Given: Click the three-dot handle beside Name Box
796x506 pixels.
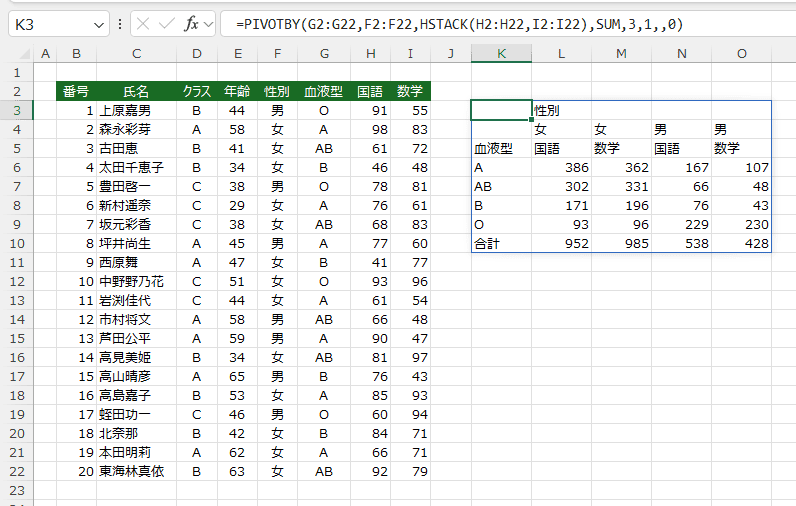Looking at the screenshot, I should 120,24.
